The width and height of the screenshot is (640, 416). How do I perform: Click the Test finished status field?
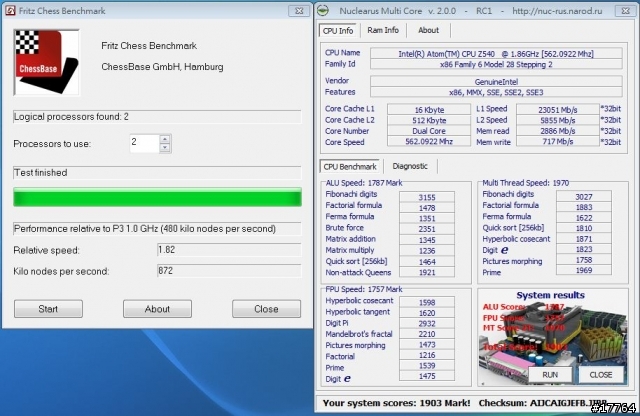coord(158,173)
